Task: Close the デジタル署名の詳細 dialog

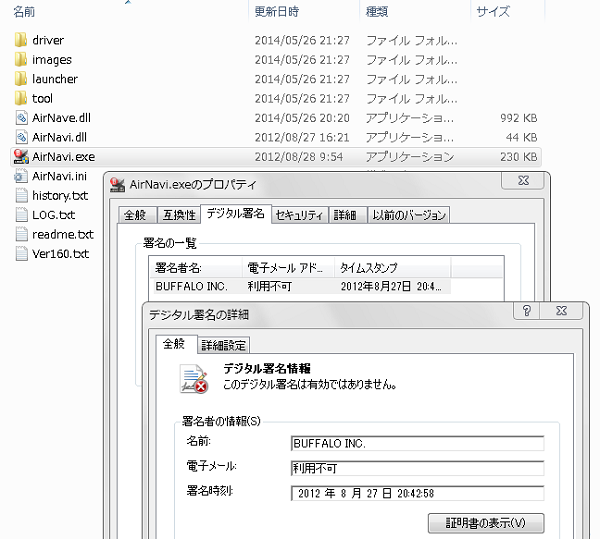Action: pyautogui.click(x=561, y=311)
